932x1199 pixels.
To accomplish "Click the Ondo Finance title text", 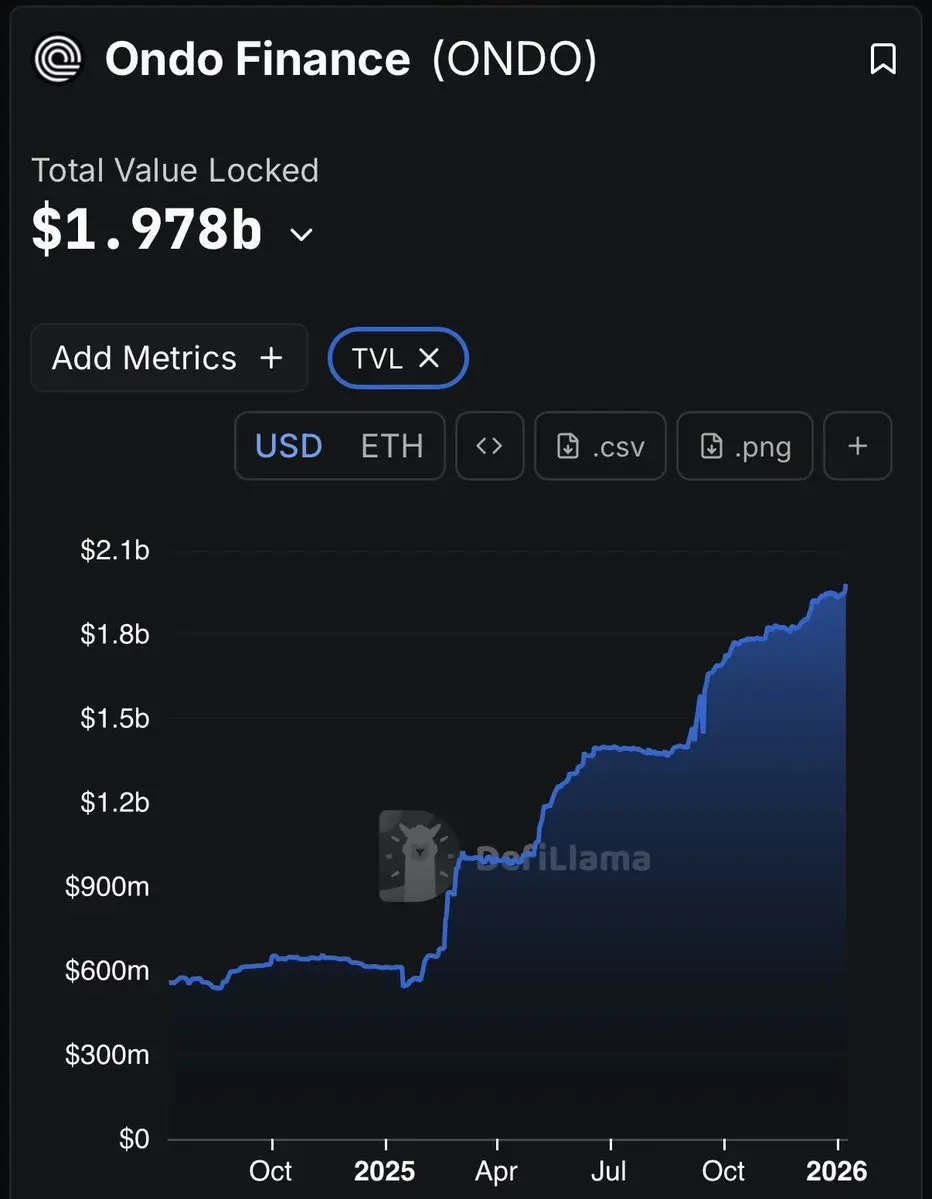I will click(x=258, y=59).
